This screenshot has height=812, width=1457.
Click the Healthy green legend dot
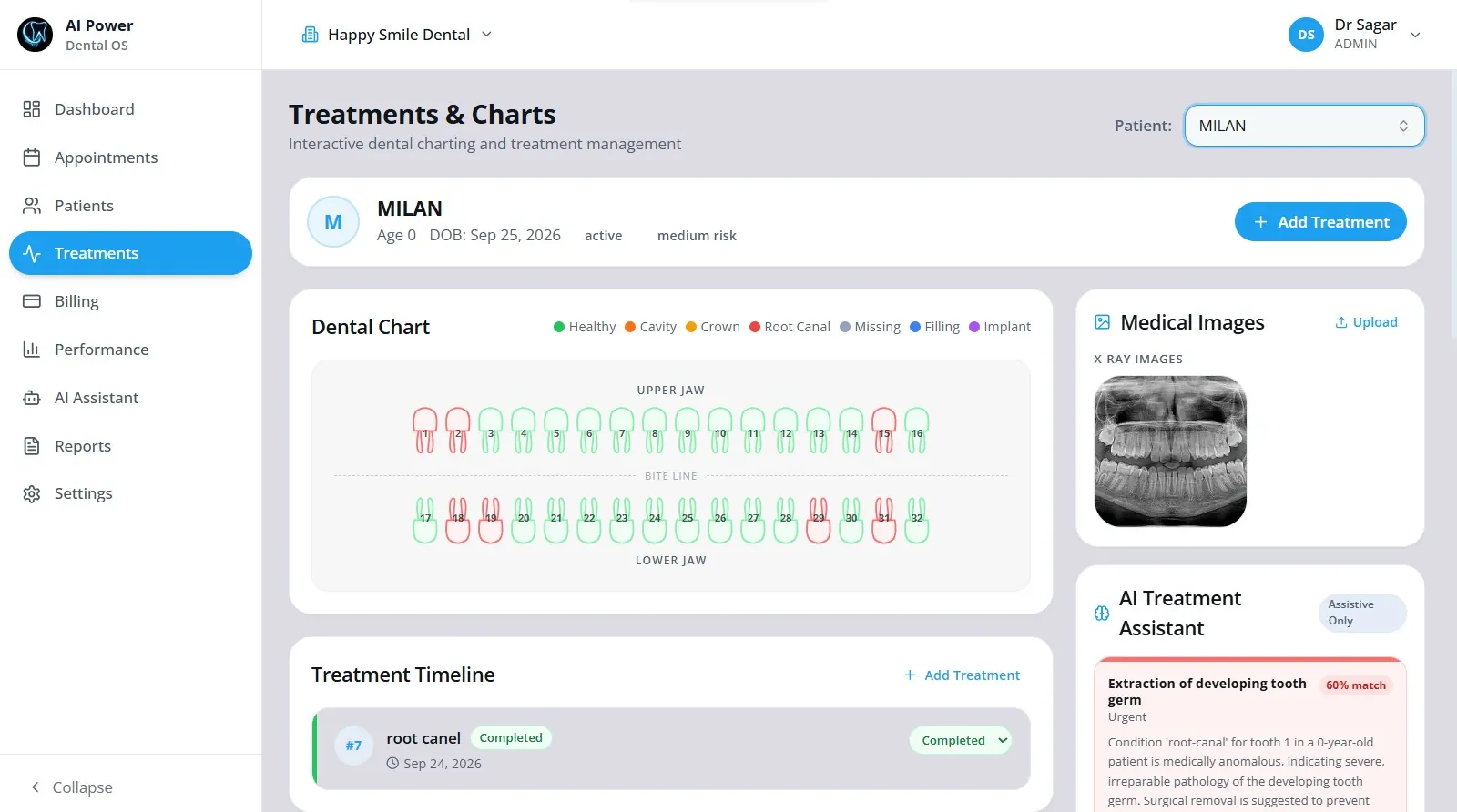559,327
